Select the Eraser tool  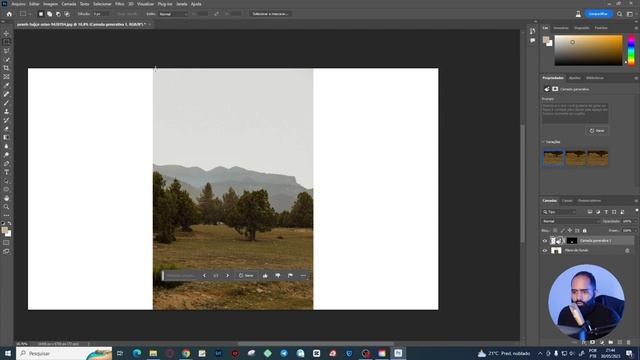coord(6,129)
